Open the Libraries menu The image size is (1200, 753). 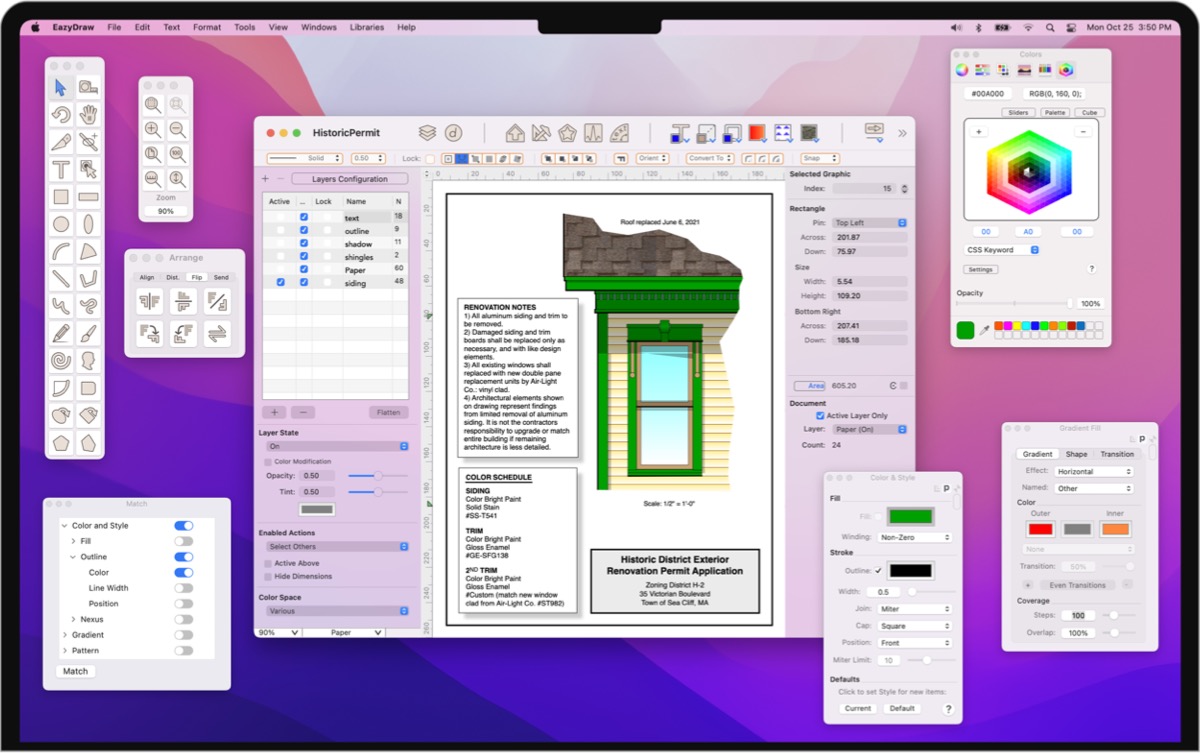(x=366, y=27)
